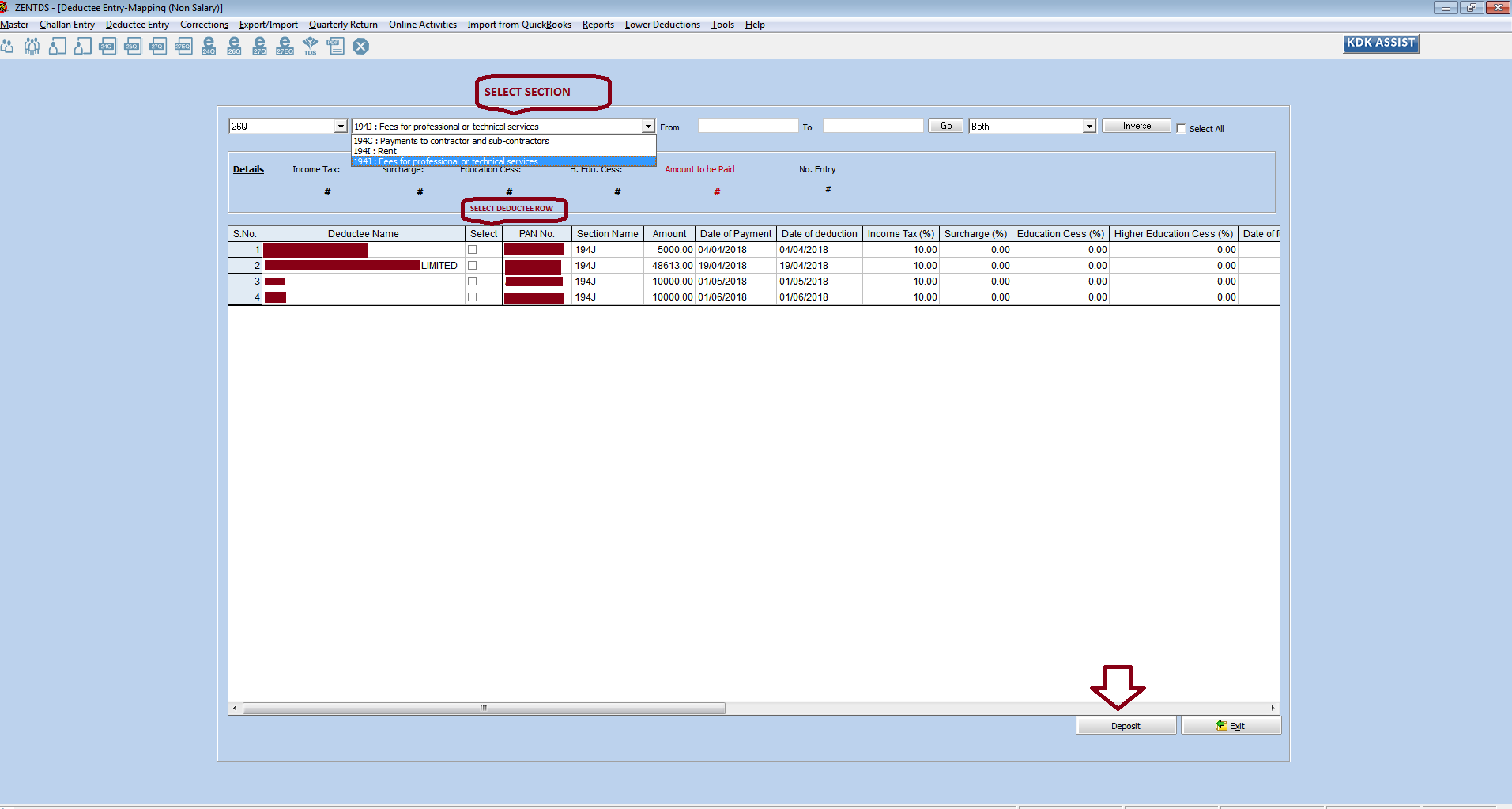
Task: Tick the Select checkbox for the LIMITED row
Action: click(473, 266)
